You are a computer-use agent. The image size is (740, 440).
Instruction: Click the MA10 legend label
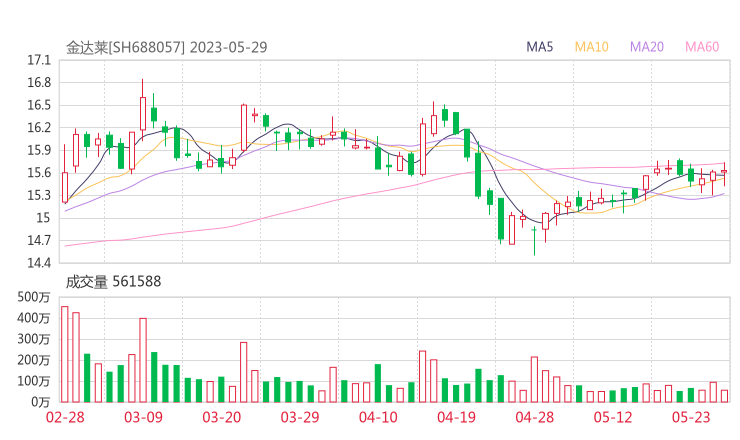pos(591,47)
